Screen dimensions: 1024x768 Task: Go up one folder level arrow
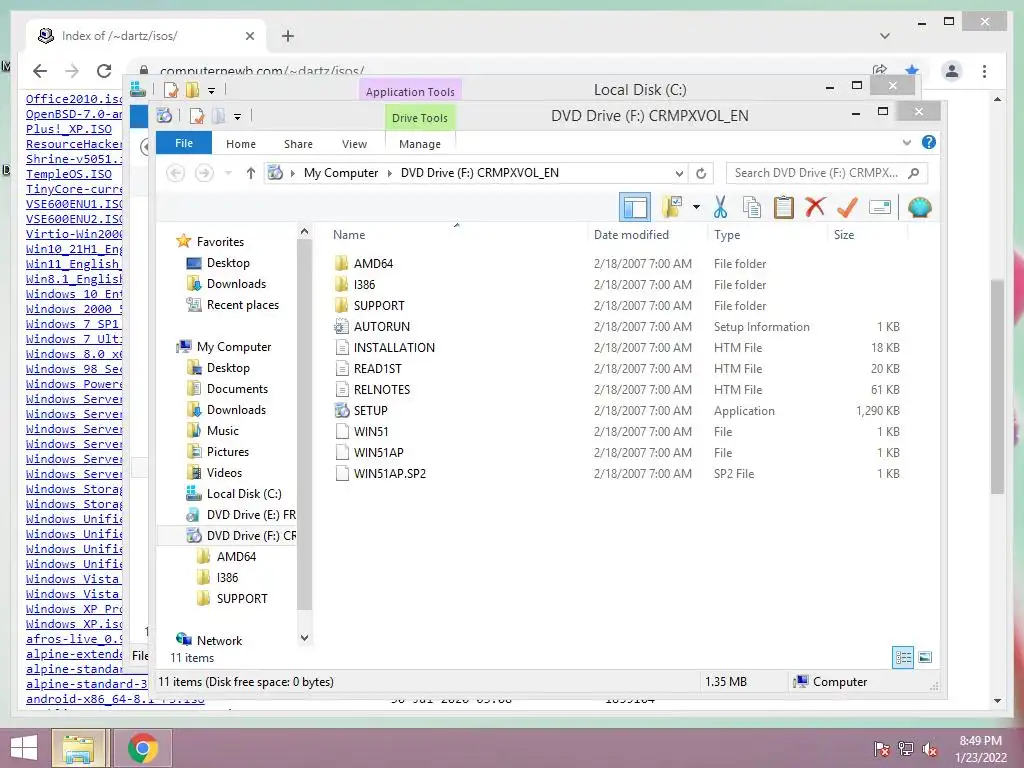click(x=251, y=173)
